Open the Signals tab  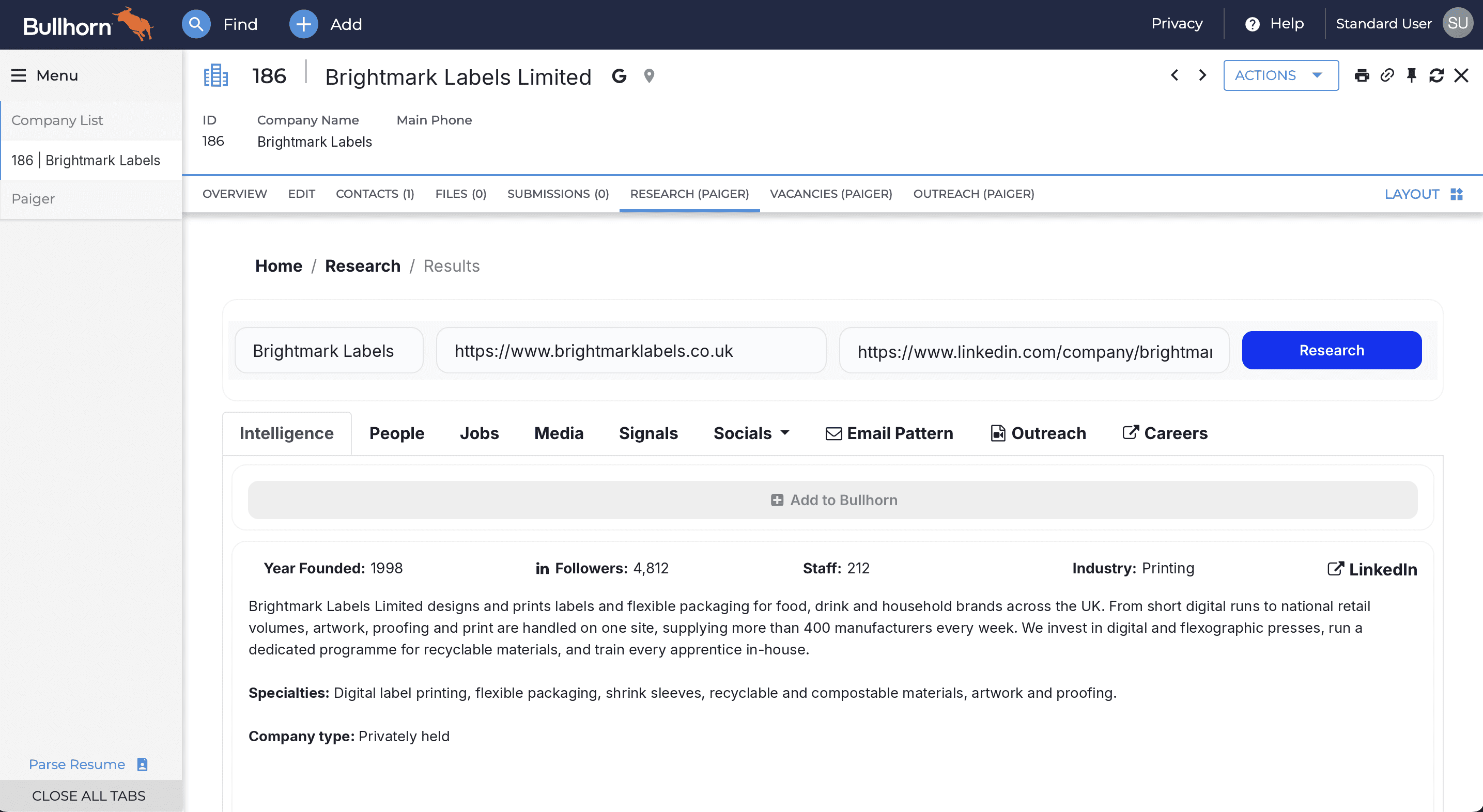[x=648, y=433]
